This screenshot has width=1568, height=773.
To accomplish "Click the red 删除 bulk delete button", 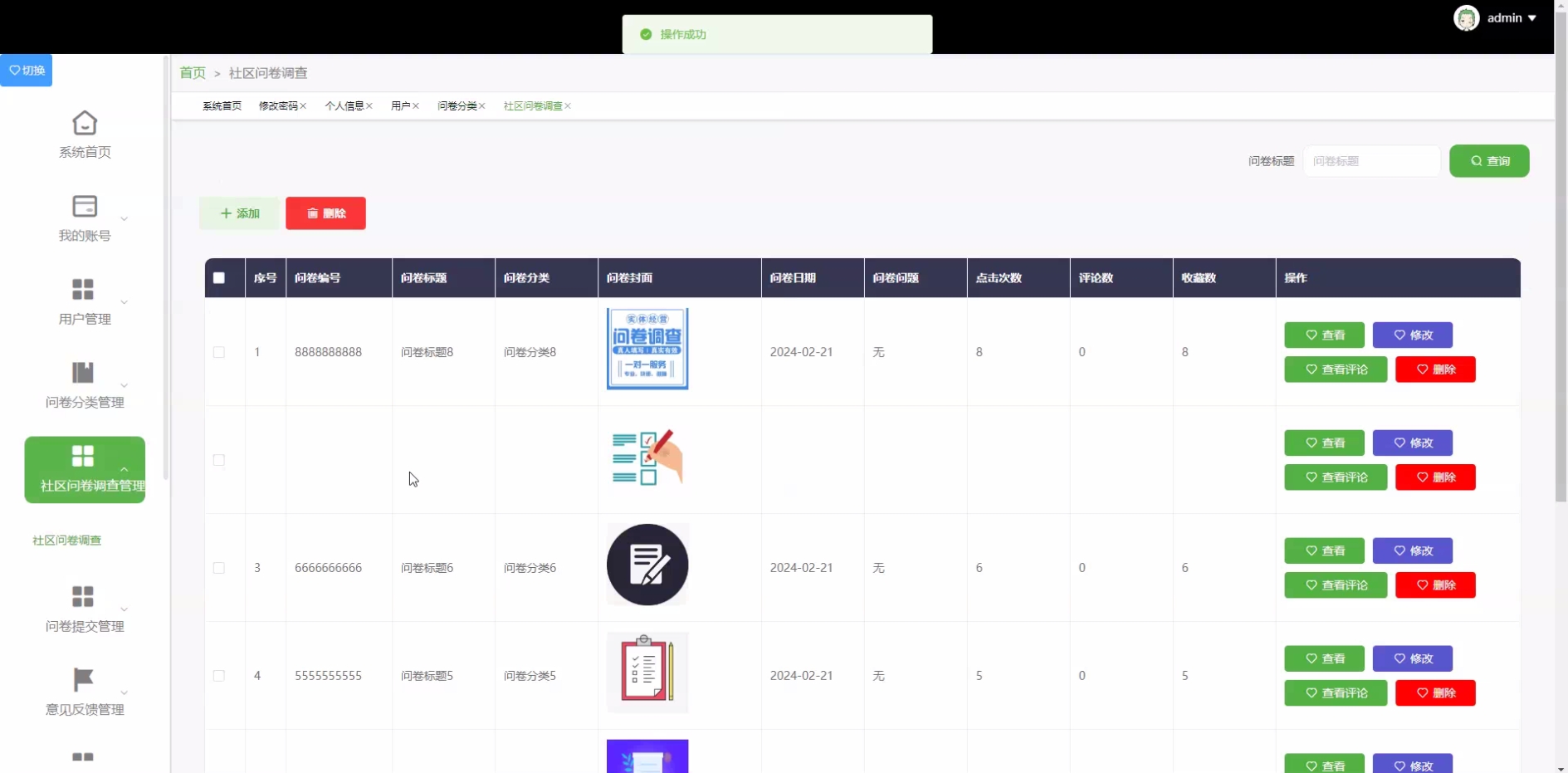I will [325, 213].
